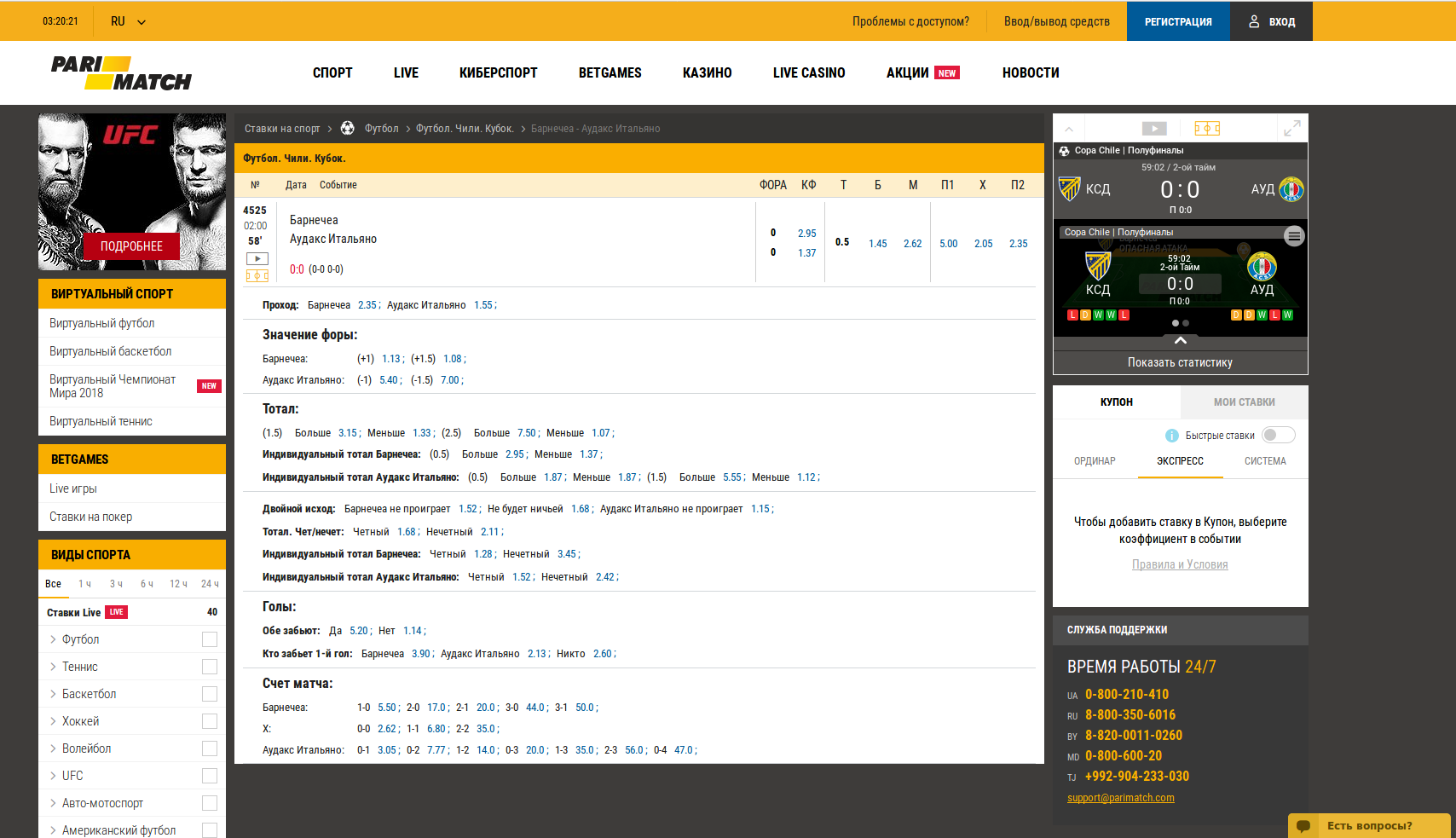Image resolution: width=1456 pixels, height=838 pixels.
Task: Switch widget to video stream icon
Action: click(1154, 129)
